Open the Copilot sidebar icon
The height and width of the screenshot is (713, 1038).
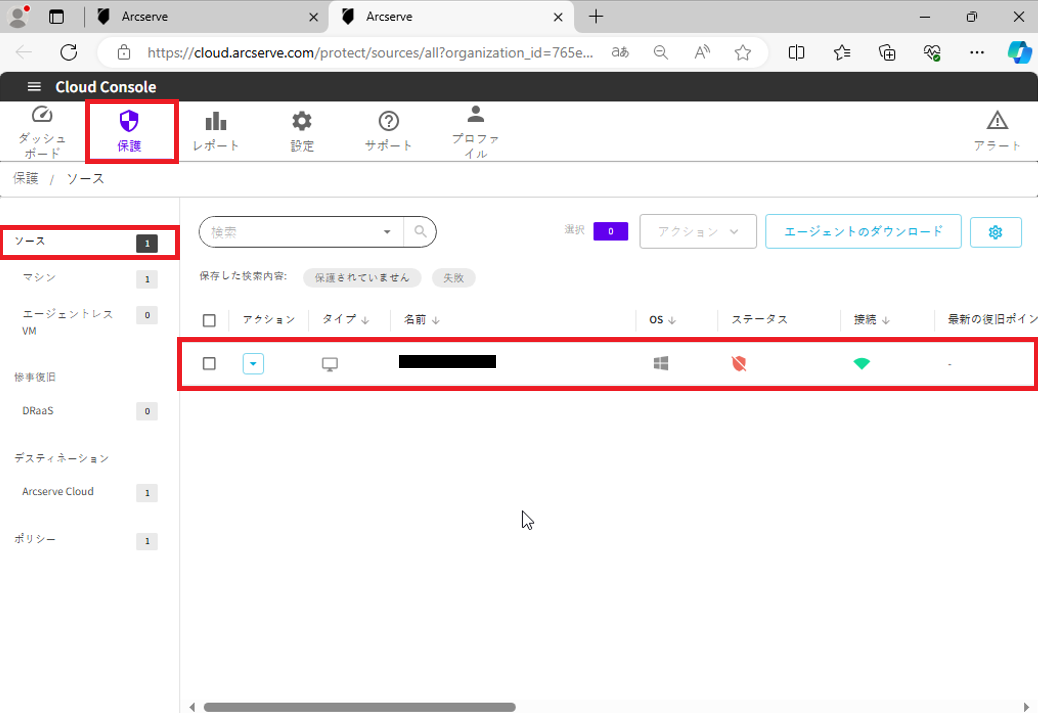tap(1019, 52)
